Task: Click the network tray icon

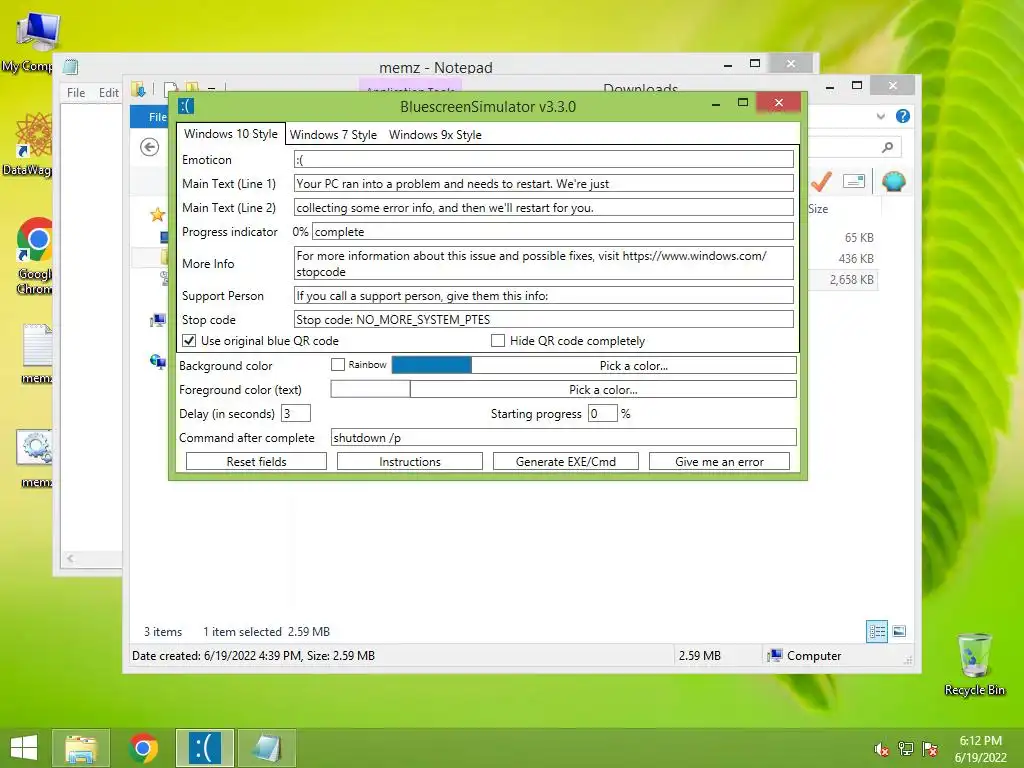Action: coord(906,749)
